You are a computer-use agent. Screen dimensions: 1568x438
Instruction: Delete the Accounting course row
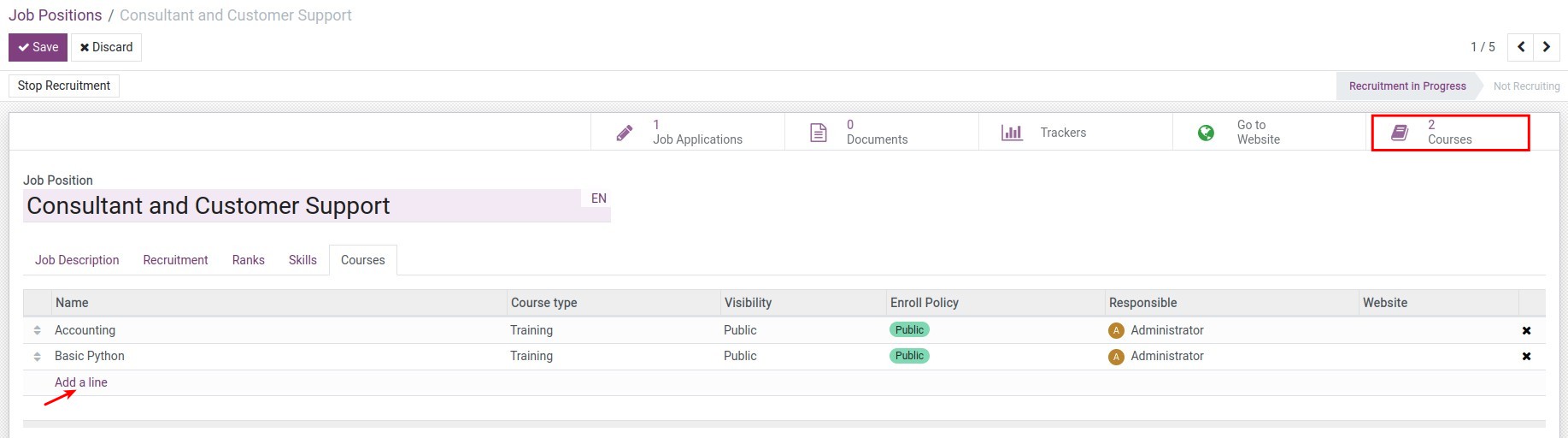1526,331
